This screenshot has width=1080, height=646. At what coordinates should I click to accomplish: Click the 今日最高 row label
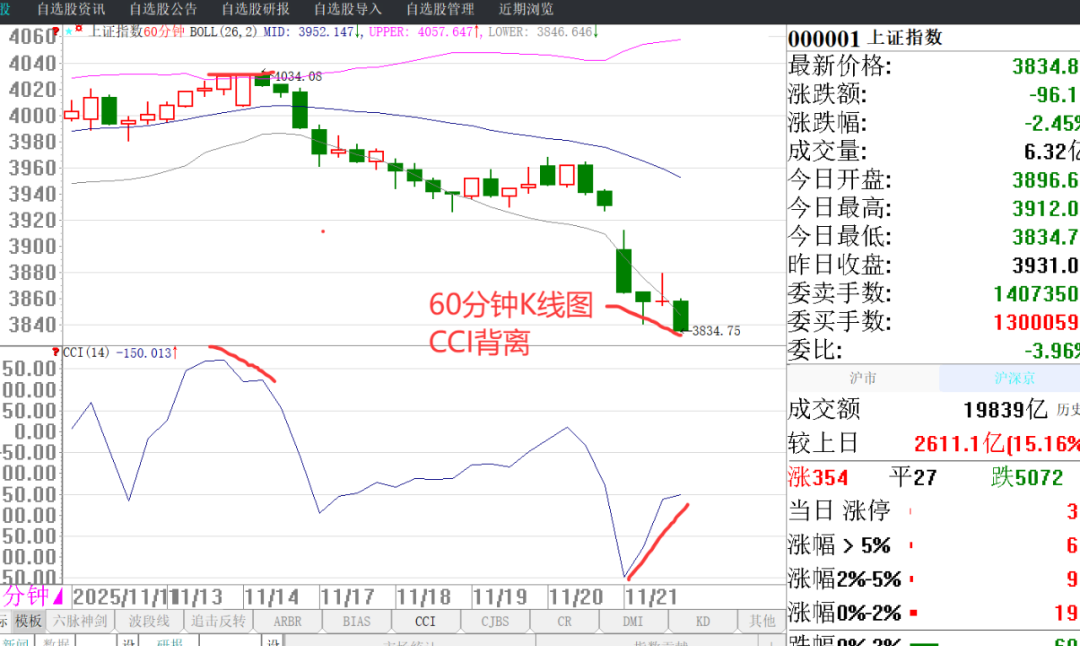[840, 208]
